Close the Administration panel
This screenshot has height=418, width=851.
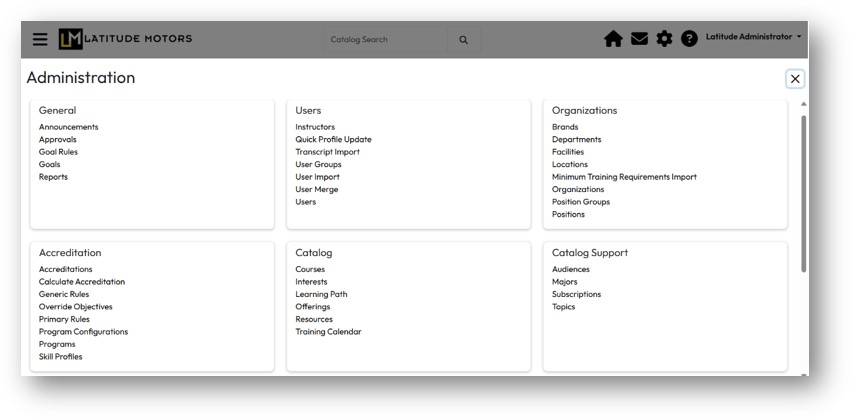795,79
